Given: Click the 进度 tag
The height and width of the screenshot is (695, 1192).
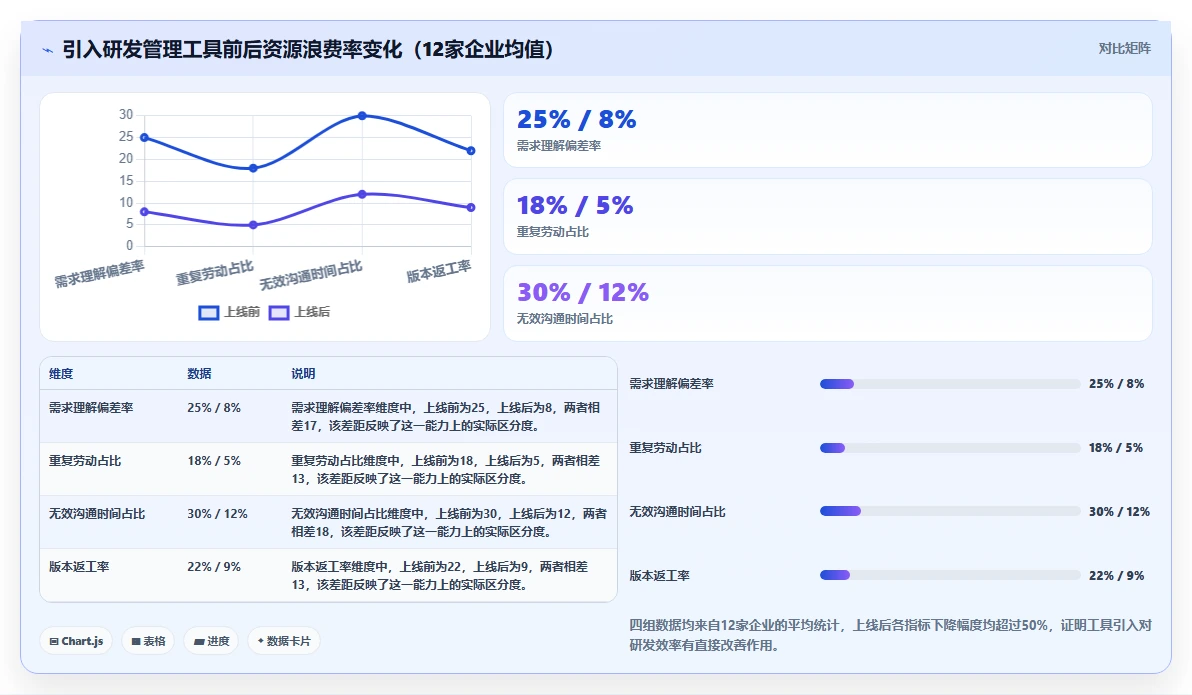Looking at the screenshot, I should coord(211,641).
